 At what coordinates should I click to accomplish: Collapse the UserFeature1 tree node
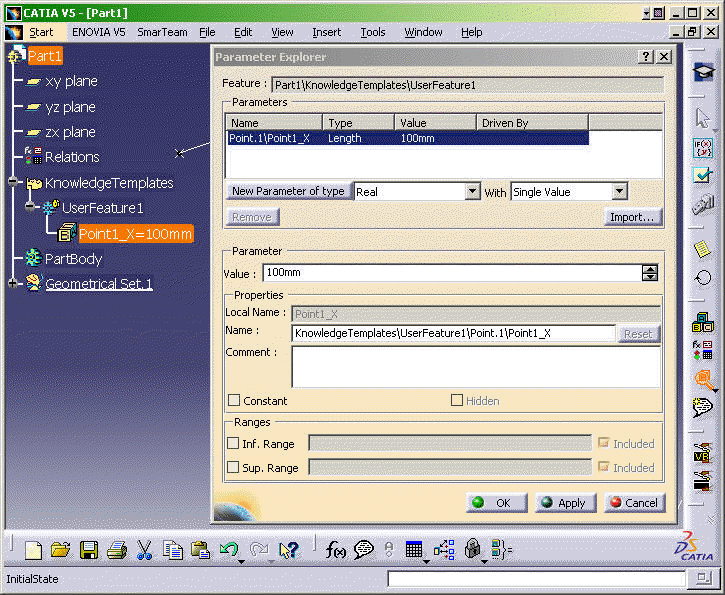[30, 207]
